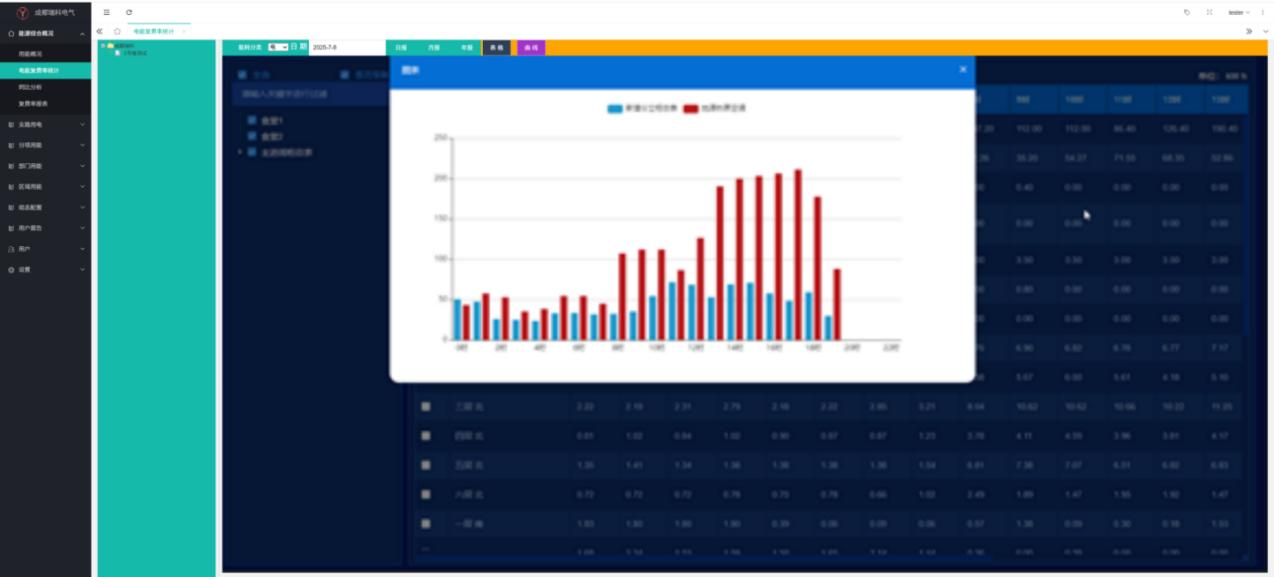The width and height of the screenshot is (1274, 577).
Task: Click the double-left arrow tab scroll icon
Action: click(x=100, y=31)
